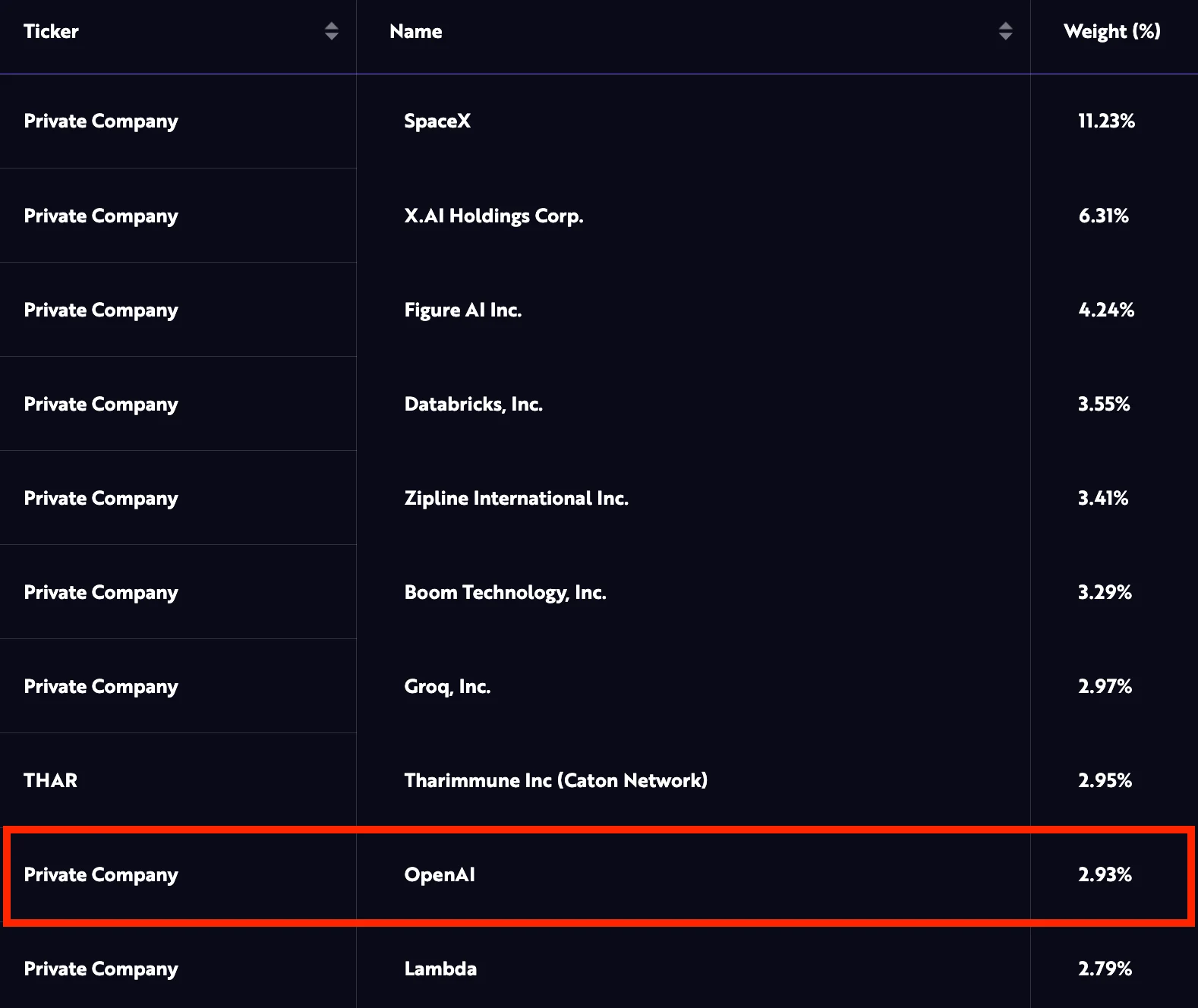Click Private Company ticker in OpenAI row
The image size is (1198, 1008).
[x=101, y=875]
